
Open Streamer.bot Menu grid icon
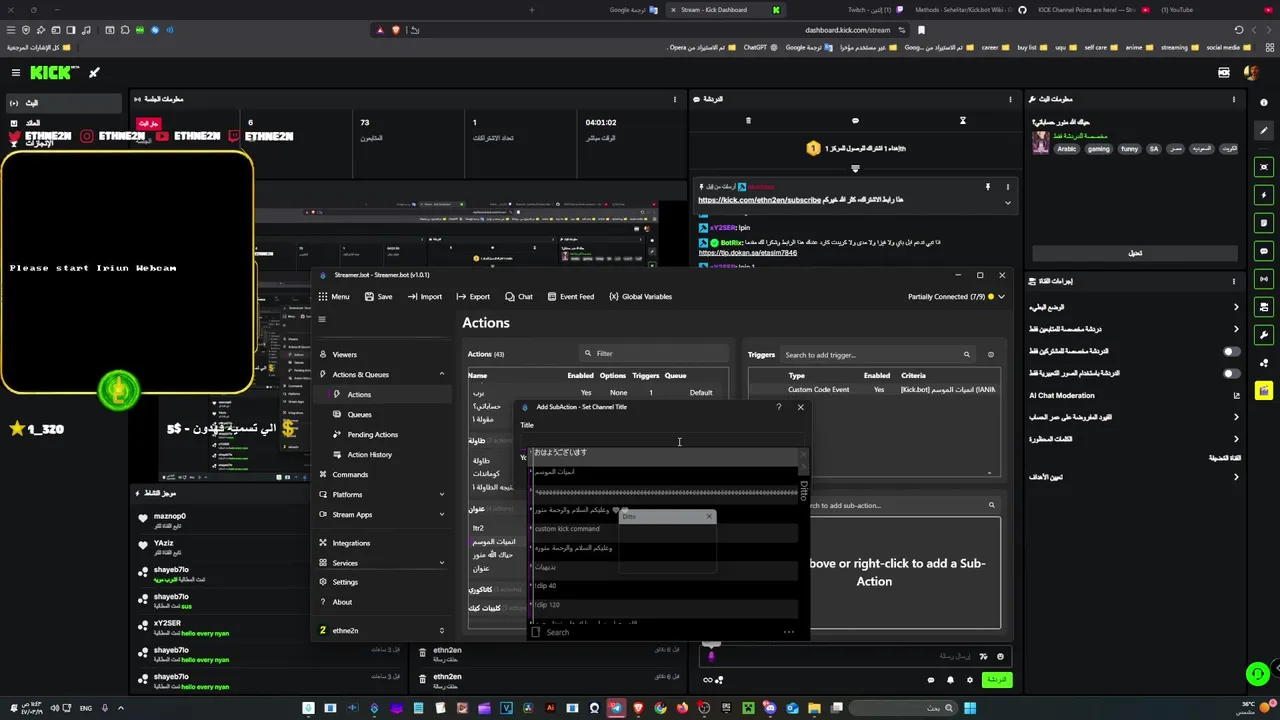323,296
